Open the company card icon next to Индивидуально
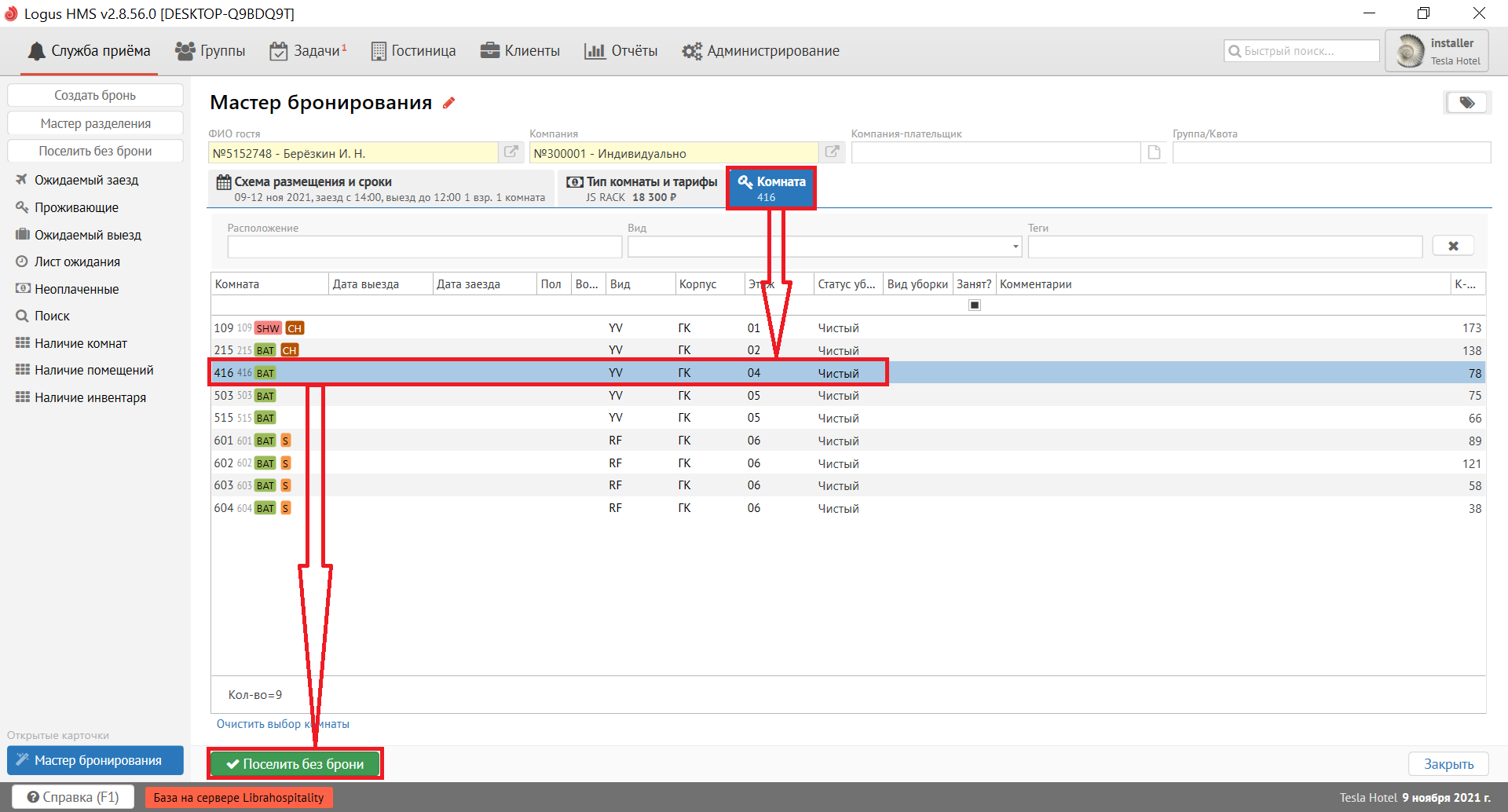The width and height of the screenshot is (1508, 812). 832,152
